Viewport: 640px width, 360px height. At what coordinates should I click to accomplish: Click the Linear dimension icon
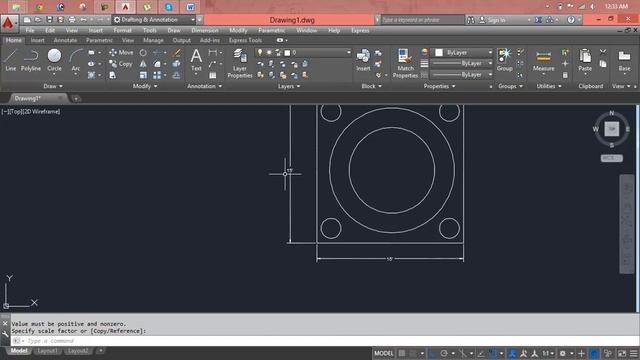tap(213, 53)
